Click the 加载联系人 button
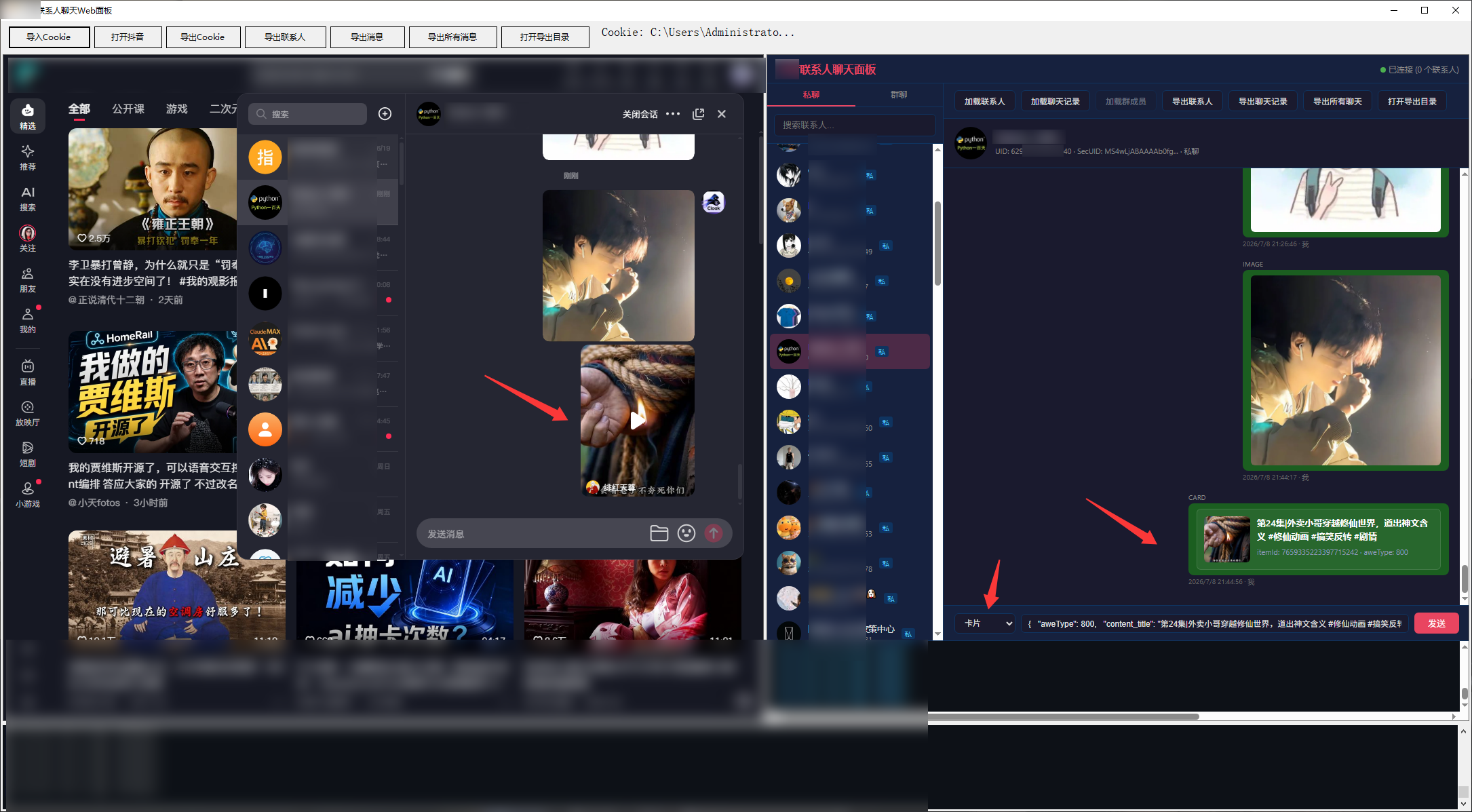The image size is (1472, 812). (984, 102)
